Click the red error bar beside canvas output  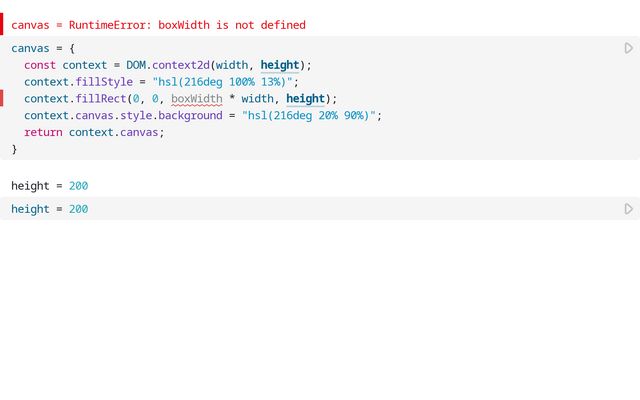(x=2, y=24)
